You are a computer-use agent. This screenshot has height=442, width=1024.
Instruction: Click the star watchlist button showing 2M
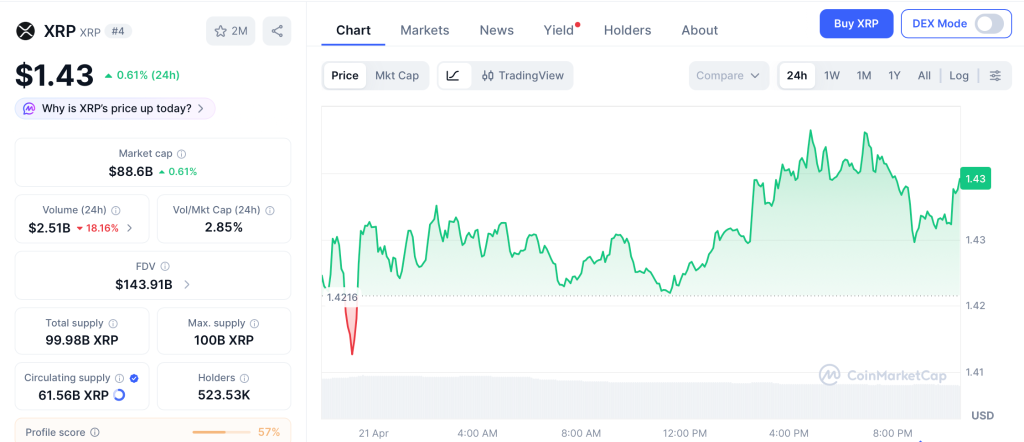click(230, 31)
